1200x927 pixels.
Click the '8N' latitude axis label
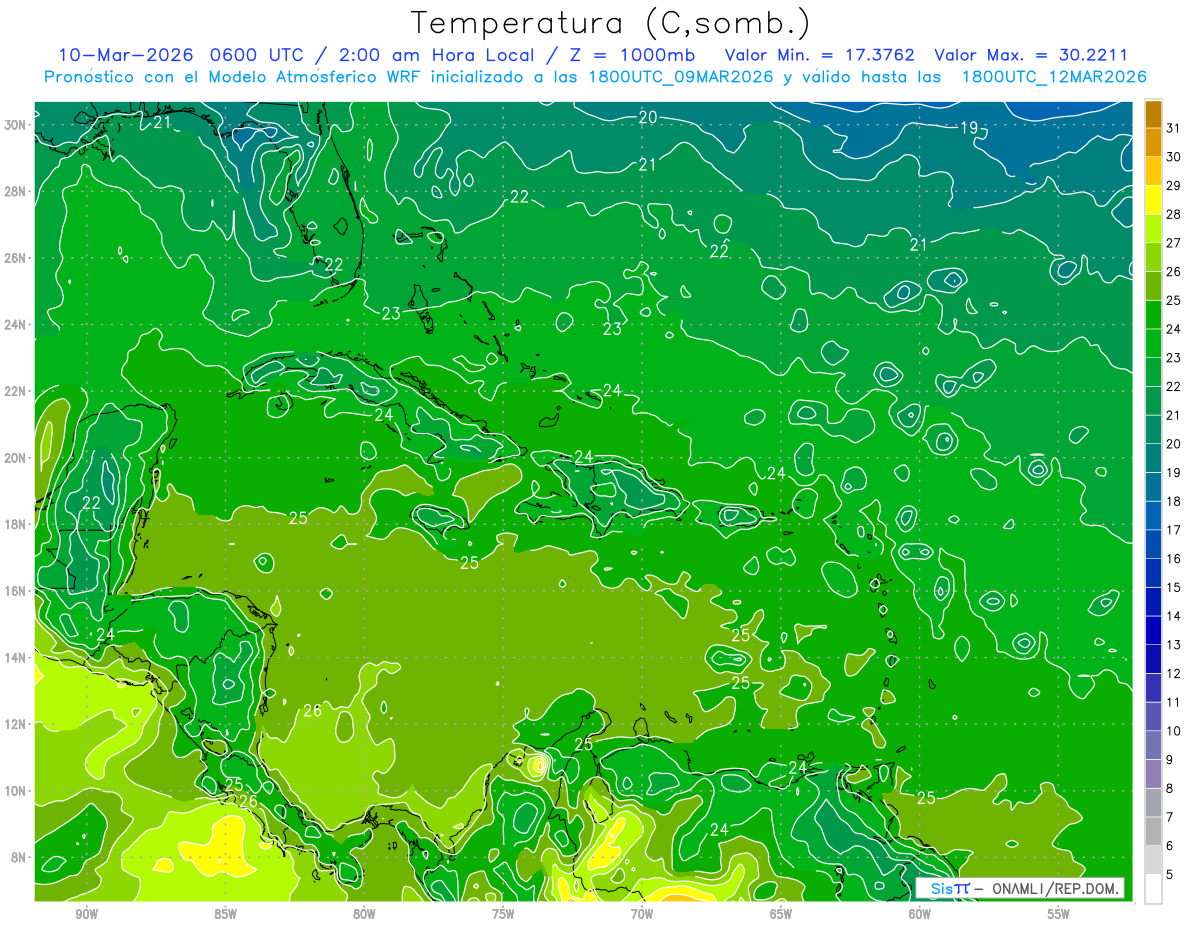(x=19, y=858)
